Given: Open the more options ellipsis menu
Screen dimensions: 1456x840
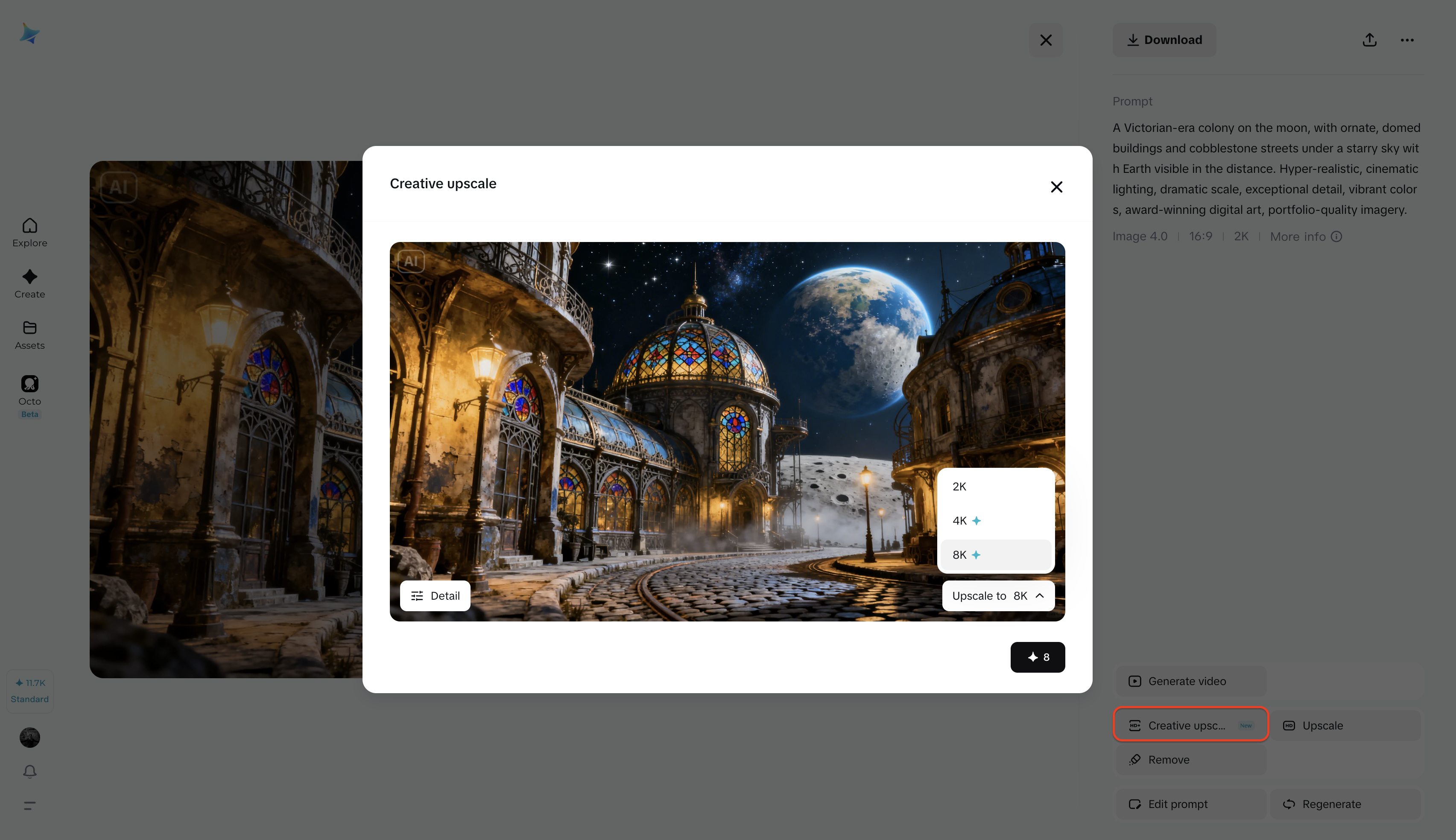Looking at the screenshot, I should point(1407,40).
